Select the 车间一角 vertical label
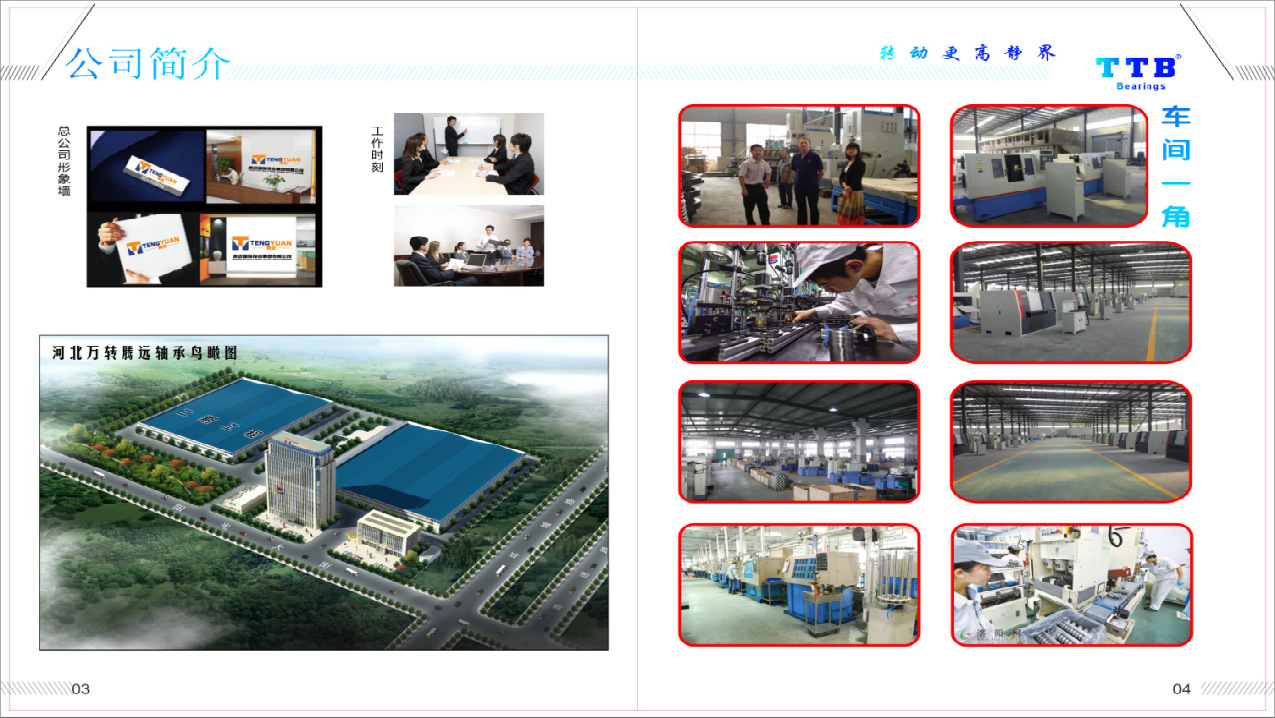 click(x=1176, y=166)
